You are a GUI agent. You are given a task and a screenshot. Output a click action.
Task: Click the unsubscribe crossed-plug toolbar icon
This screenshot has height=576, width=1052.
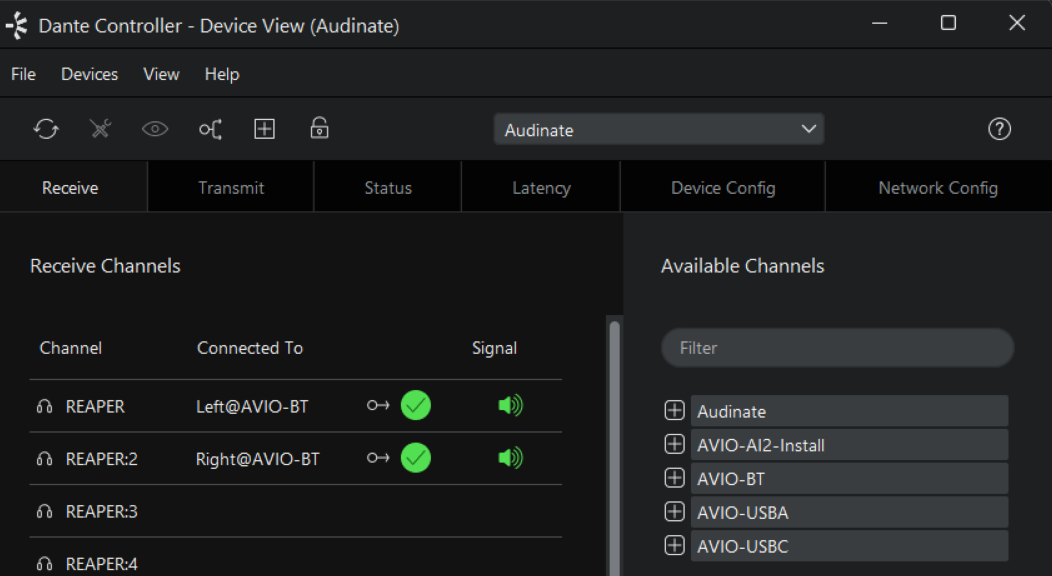pyautogui.click(x=101, y=129)
